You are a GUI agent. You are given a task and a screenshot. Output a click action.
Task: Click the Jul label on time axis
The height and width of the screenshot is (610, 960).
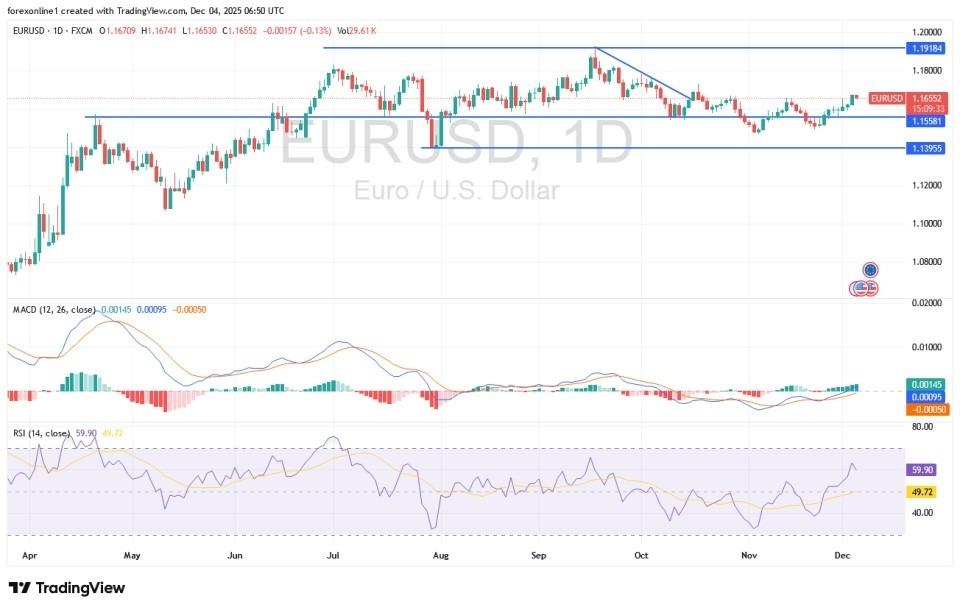coord(333,553)
